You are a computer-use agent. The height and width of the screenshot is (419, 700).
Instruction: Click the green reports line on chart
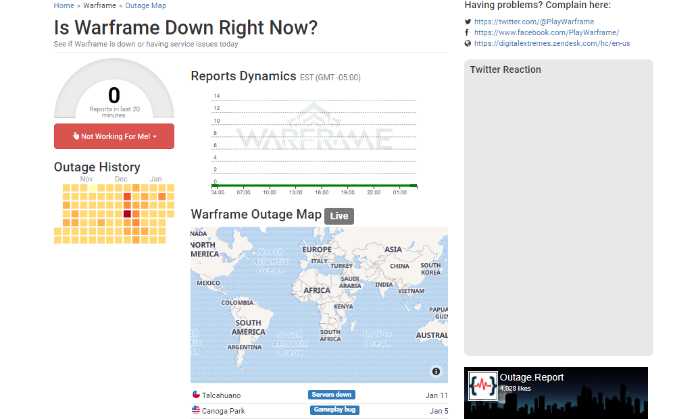coord(314,186)
